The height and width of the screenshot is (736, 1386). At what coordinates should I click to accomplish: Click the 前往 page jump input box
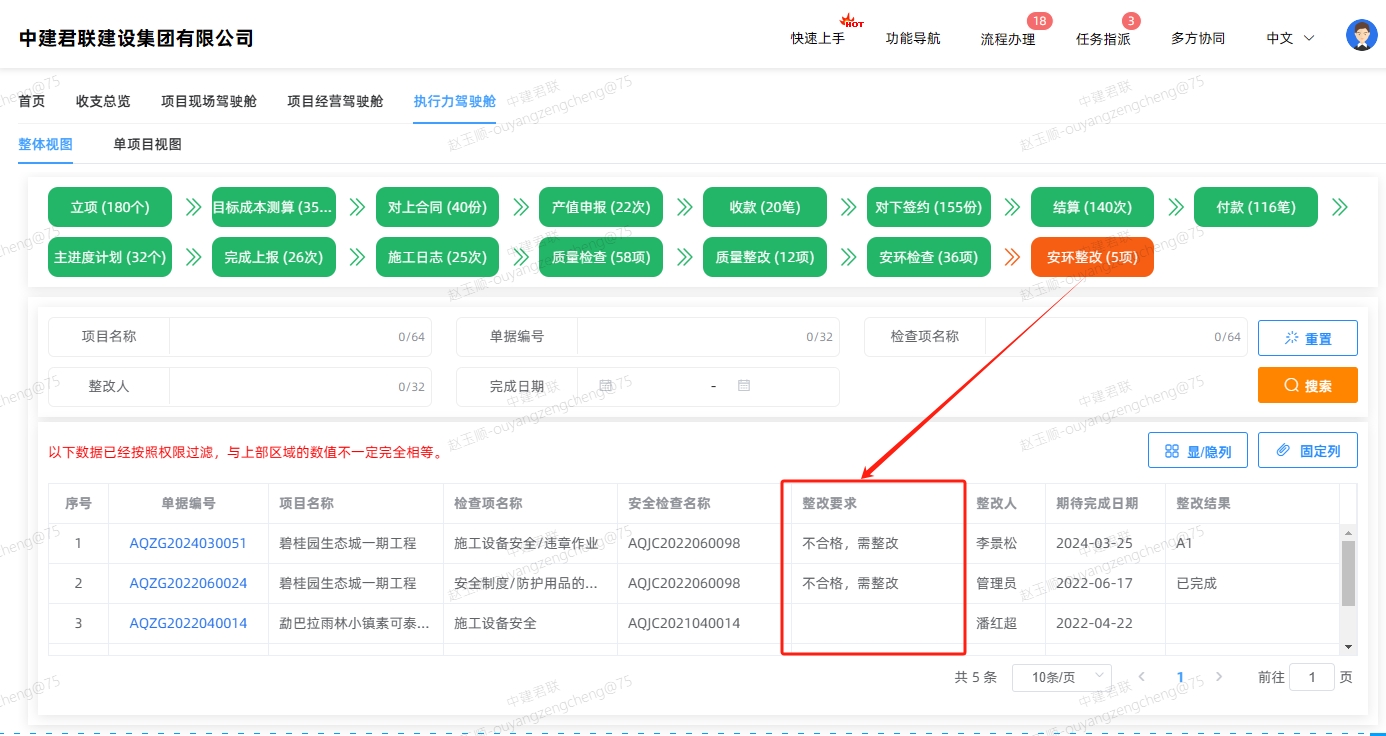[1311, 677]
